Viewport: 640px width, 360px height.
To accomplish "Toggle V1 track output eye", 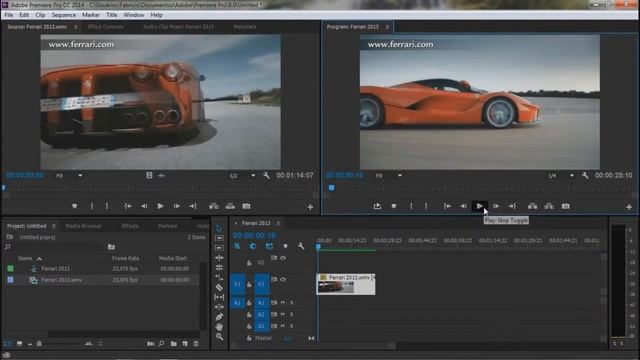I will (283, 280).
